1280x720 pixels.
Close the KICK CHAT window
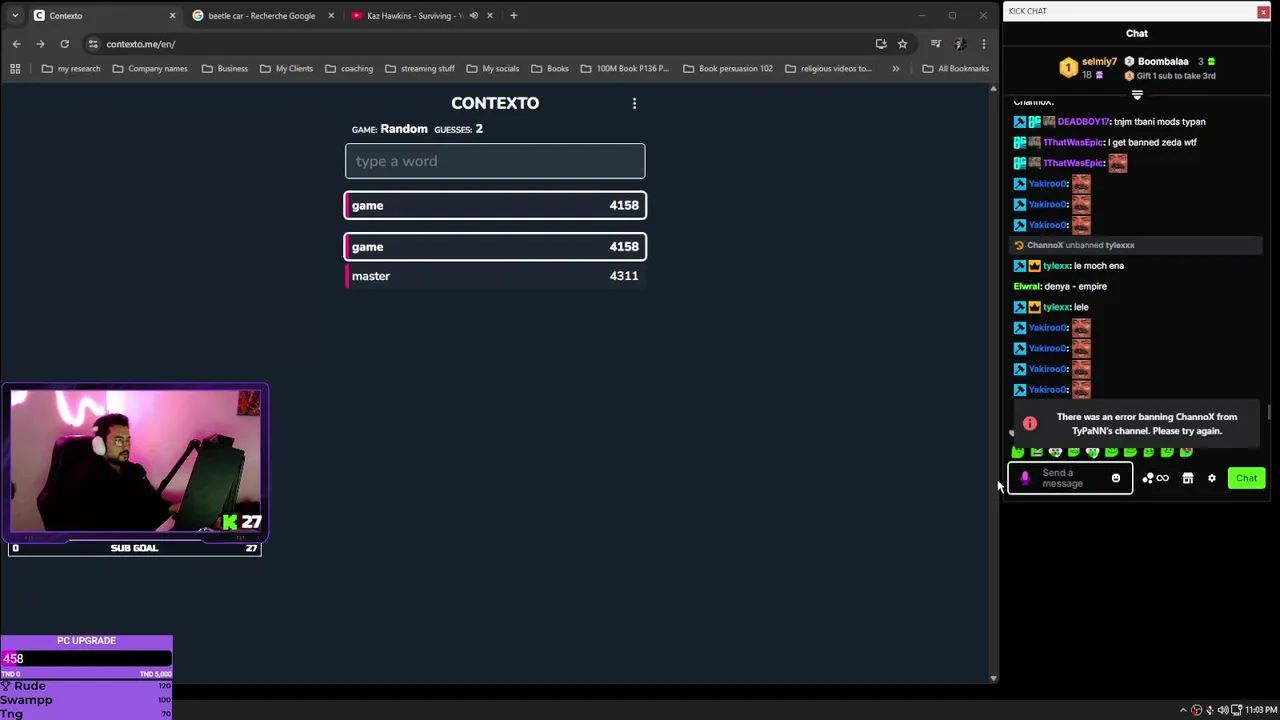[x=1263, y=11]
